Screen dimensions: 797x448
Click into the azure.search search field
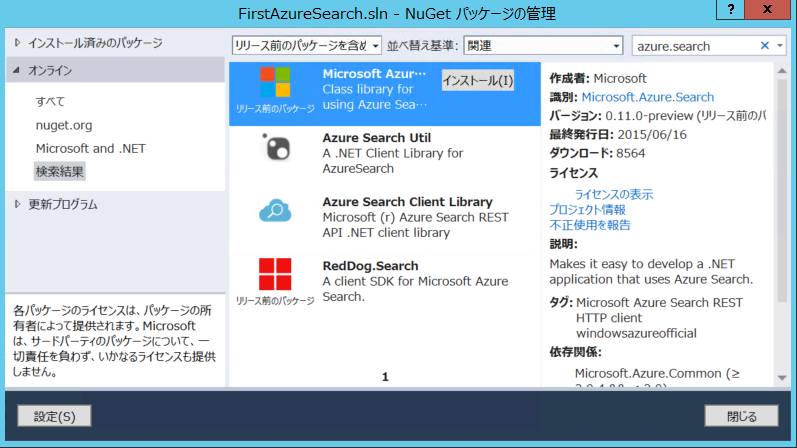tap(694, 46)
